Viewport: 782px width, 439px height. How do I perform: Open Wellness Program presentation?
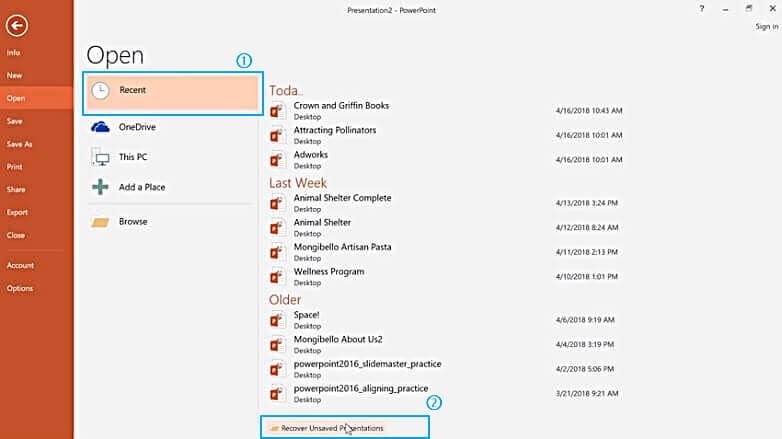tap(329, 271)
